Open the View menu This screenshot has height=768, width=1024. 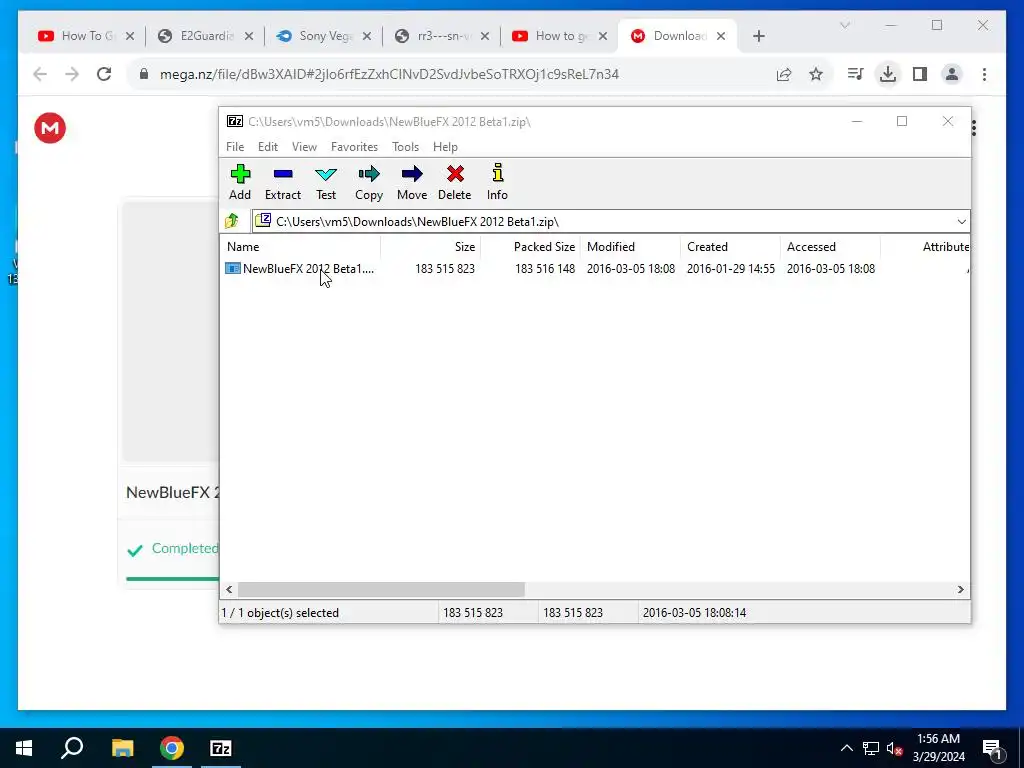[304, 147]
